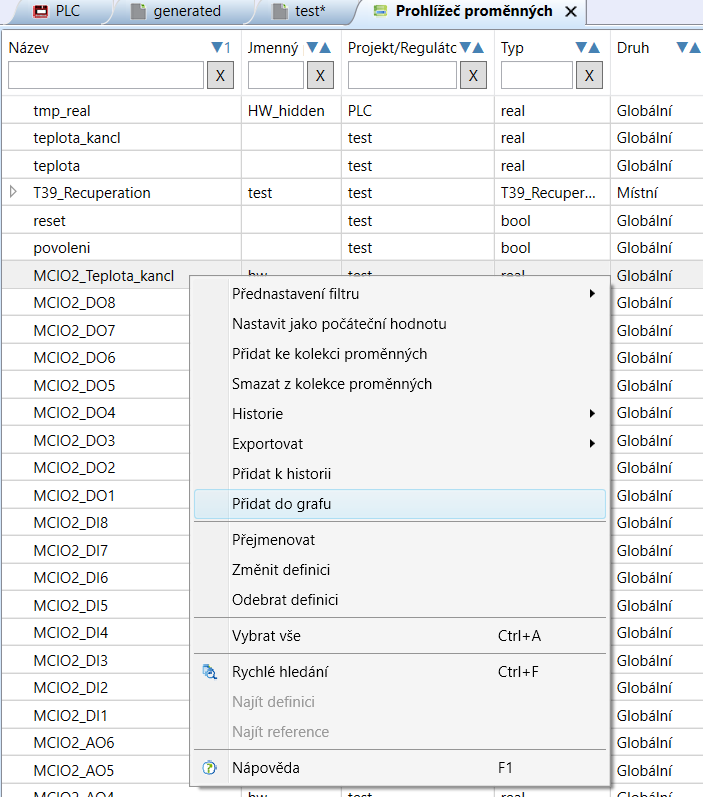The width and height of the screenshot is (703, 797).
Task: Select the MCIO2_DO5 variable
Action: click(74, 385)
